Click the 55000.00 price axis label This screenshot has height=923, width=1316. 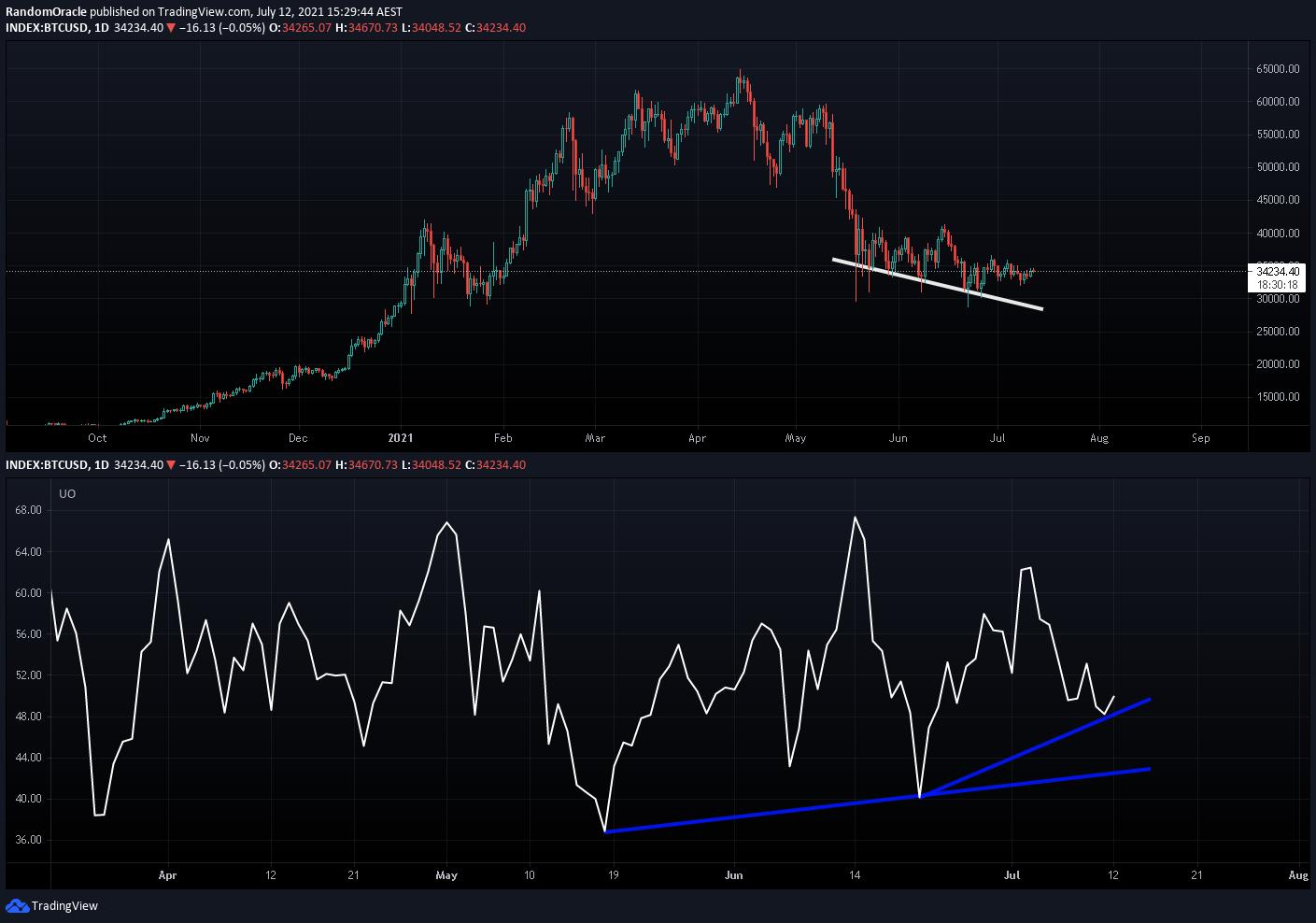(1277, 135)
